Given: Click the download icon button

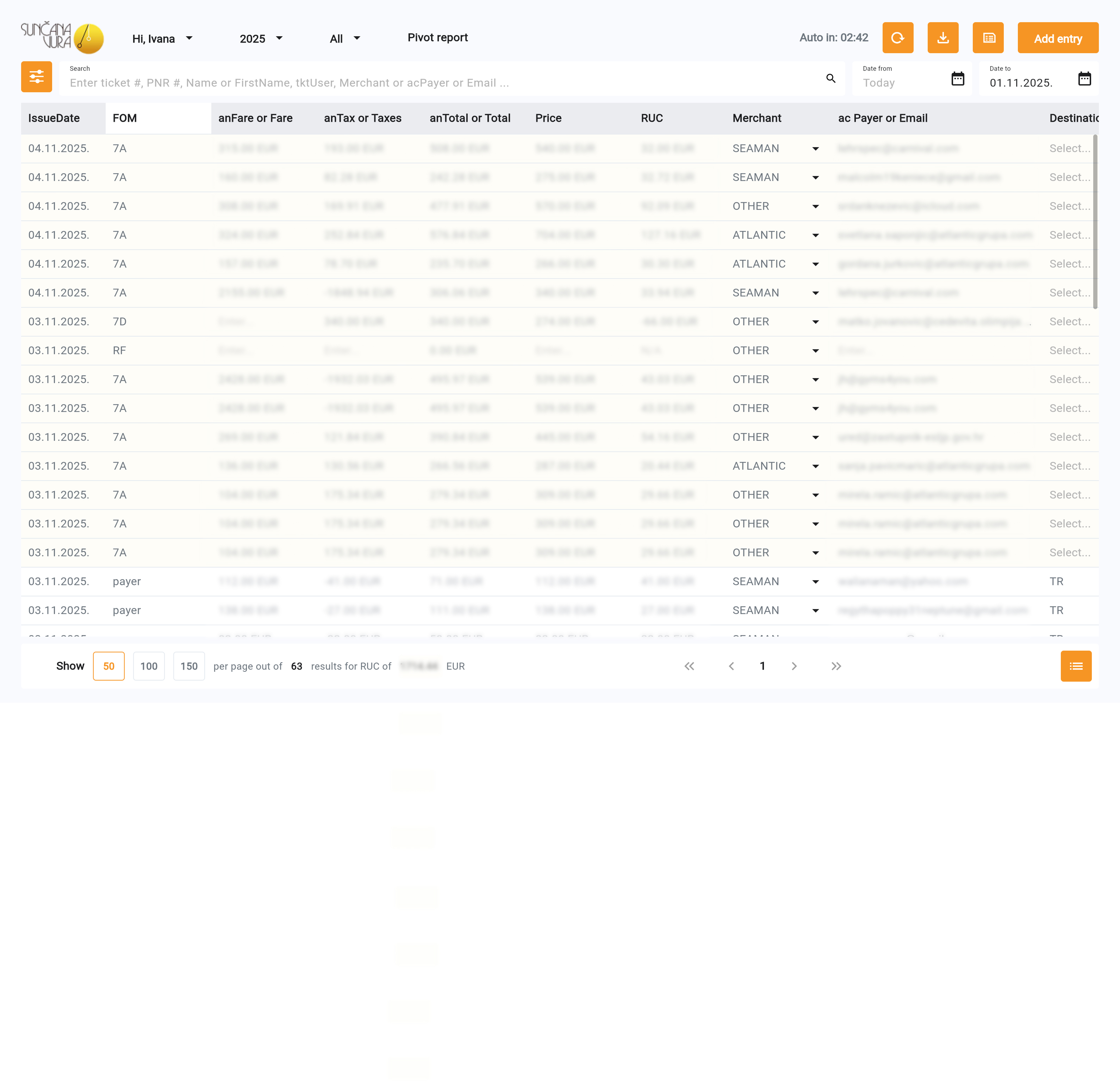Looking at the screenshot, I should (x=942, y=38).
